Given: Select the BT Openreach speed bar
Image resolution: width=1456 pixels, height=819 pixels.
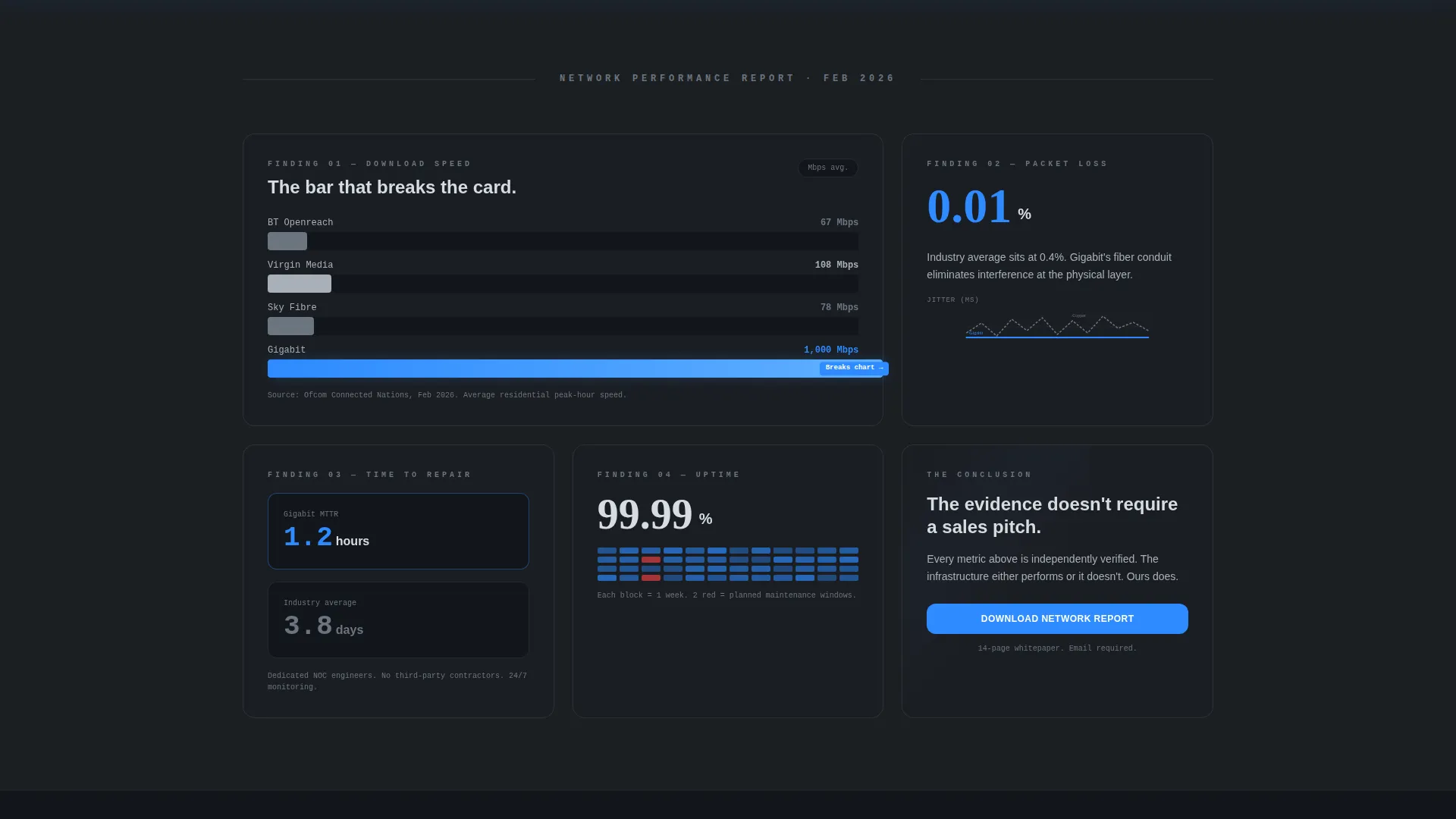Looking at the screenshot, I should tap(287, 241).
